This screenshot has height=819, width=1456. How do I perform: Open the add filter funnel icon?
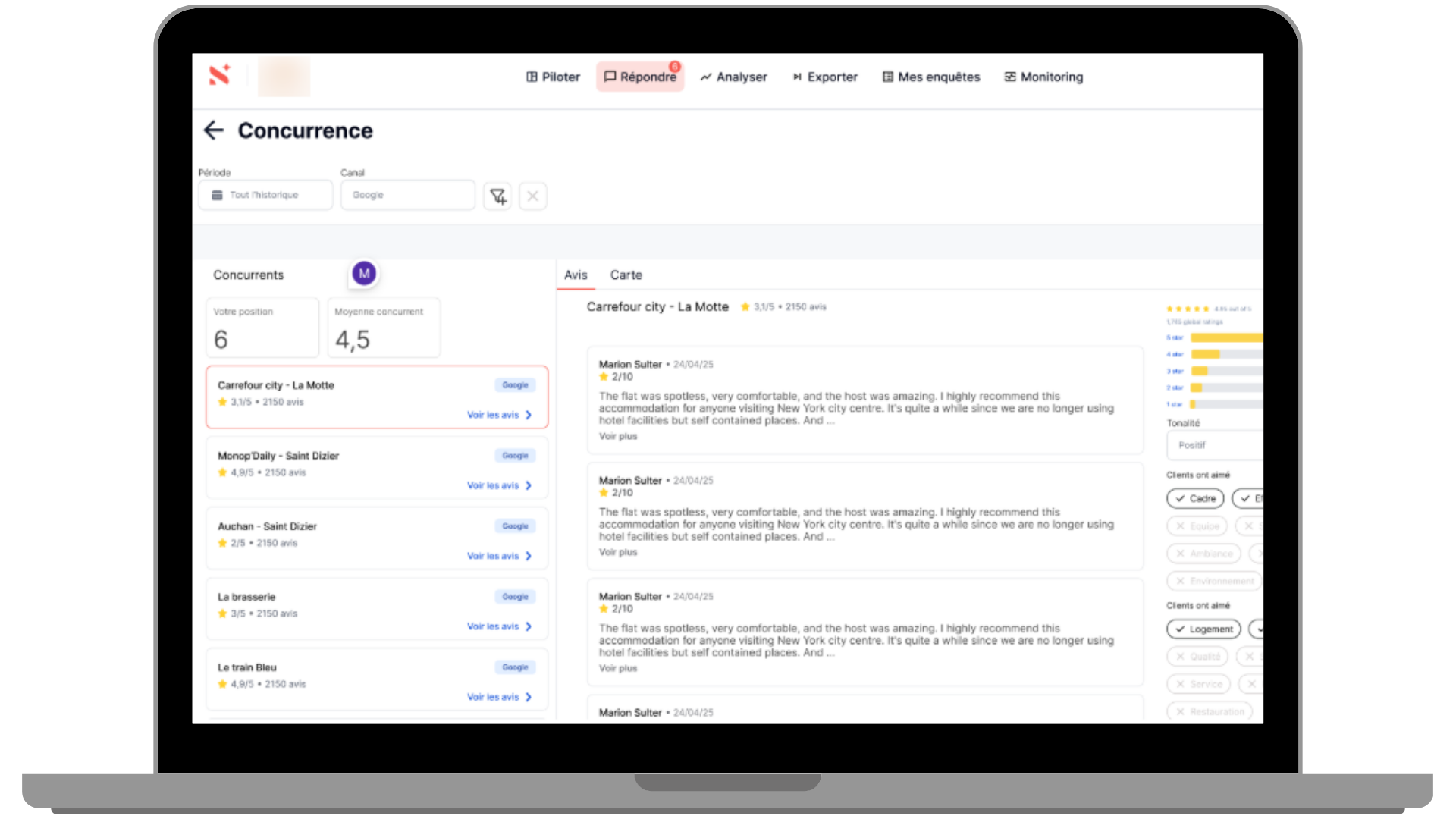point(497,196)
